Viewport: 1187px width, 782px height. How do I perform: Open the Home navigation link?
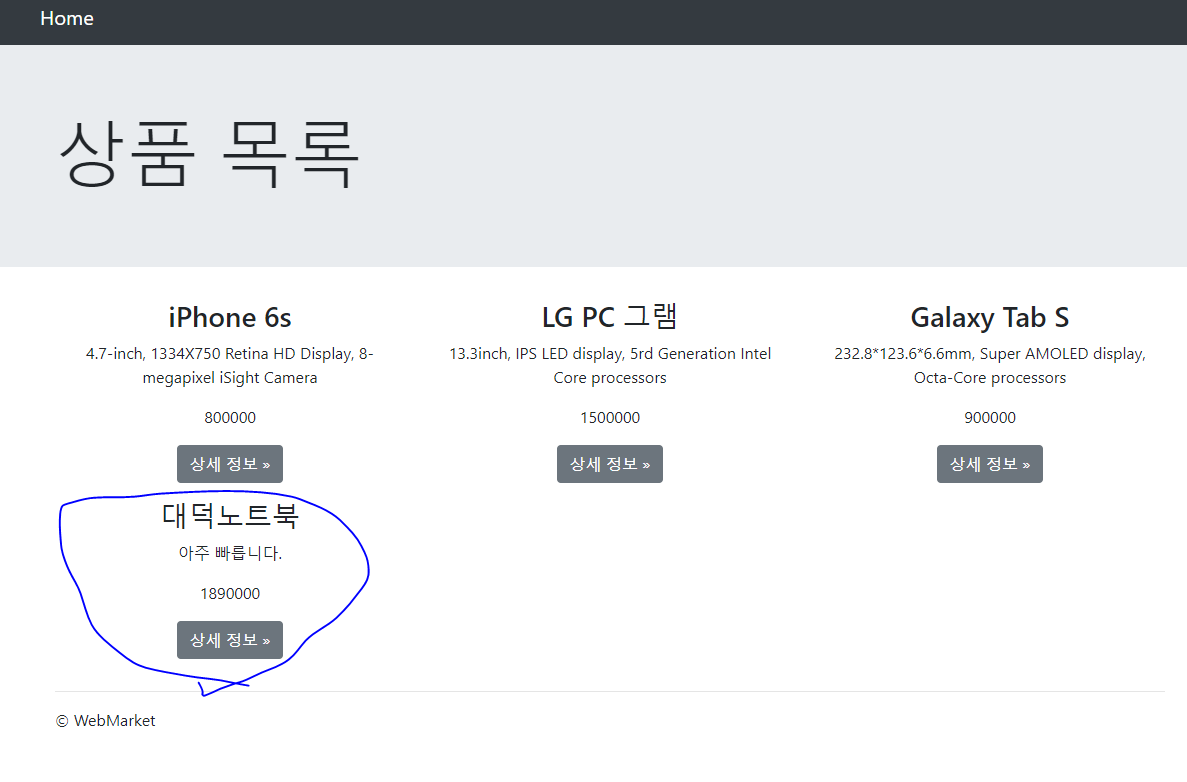tap(67, 18)
